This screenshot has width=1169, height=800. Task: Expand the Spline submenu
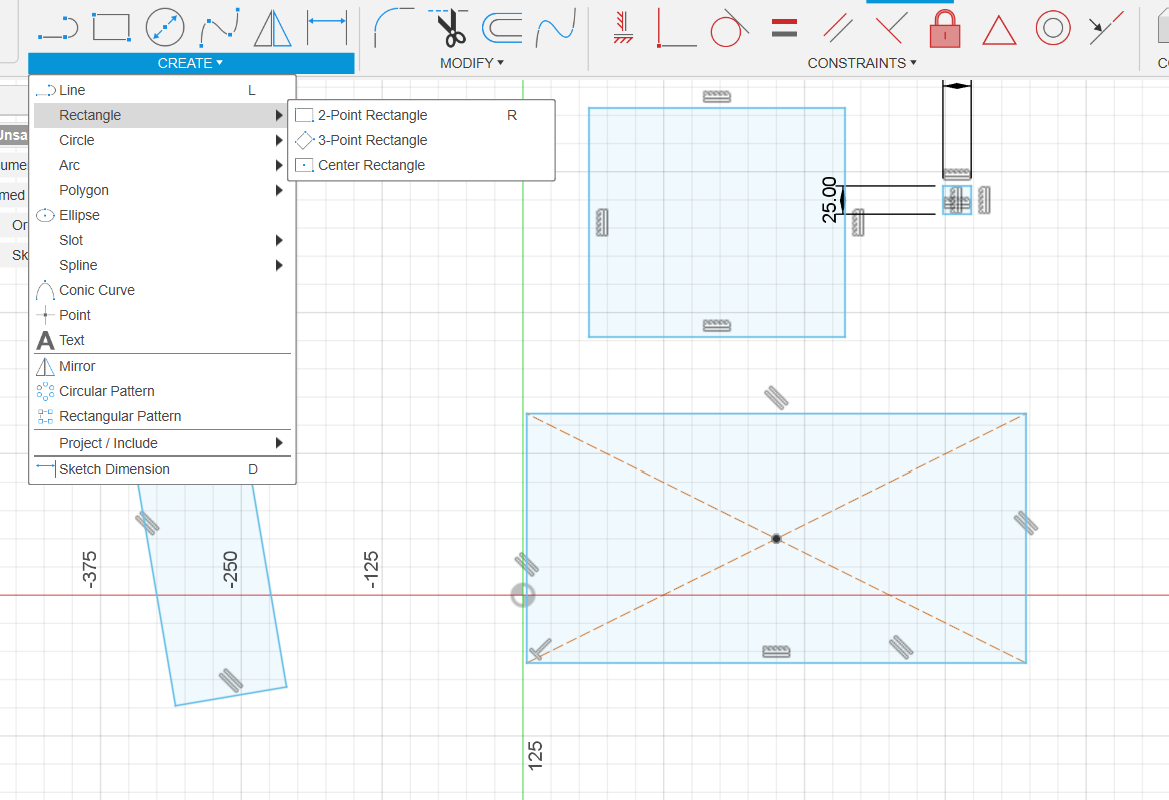point(162,265)
